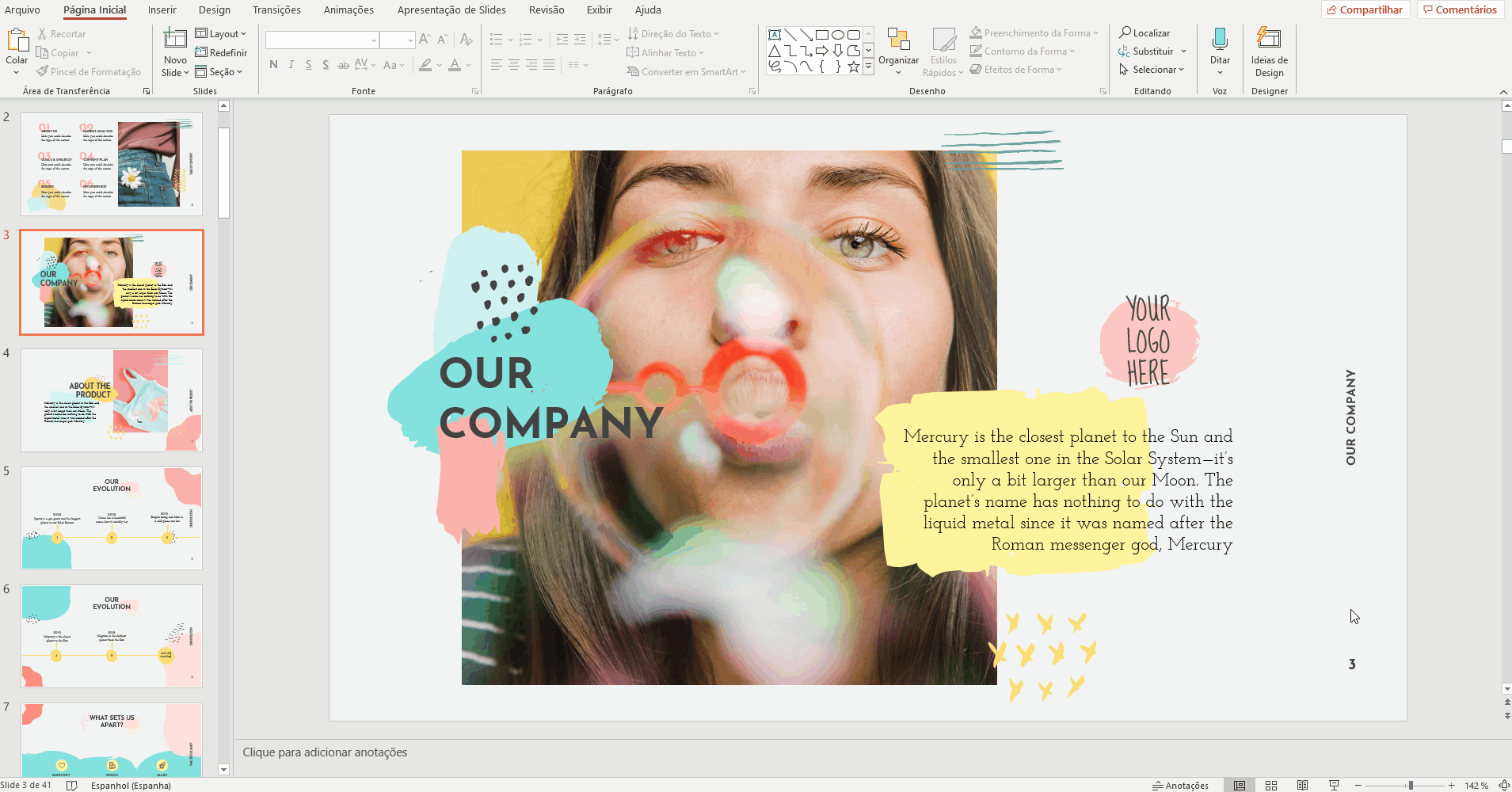Click Redefinir slide button
The width and height of the screenshot is (1512, 792).
point(221,53)
